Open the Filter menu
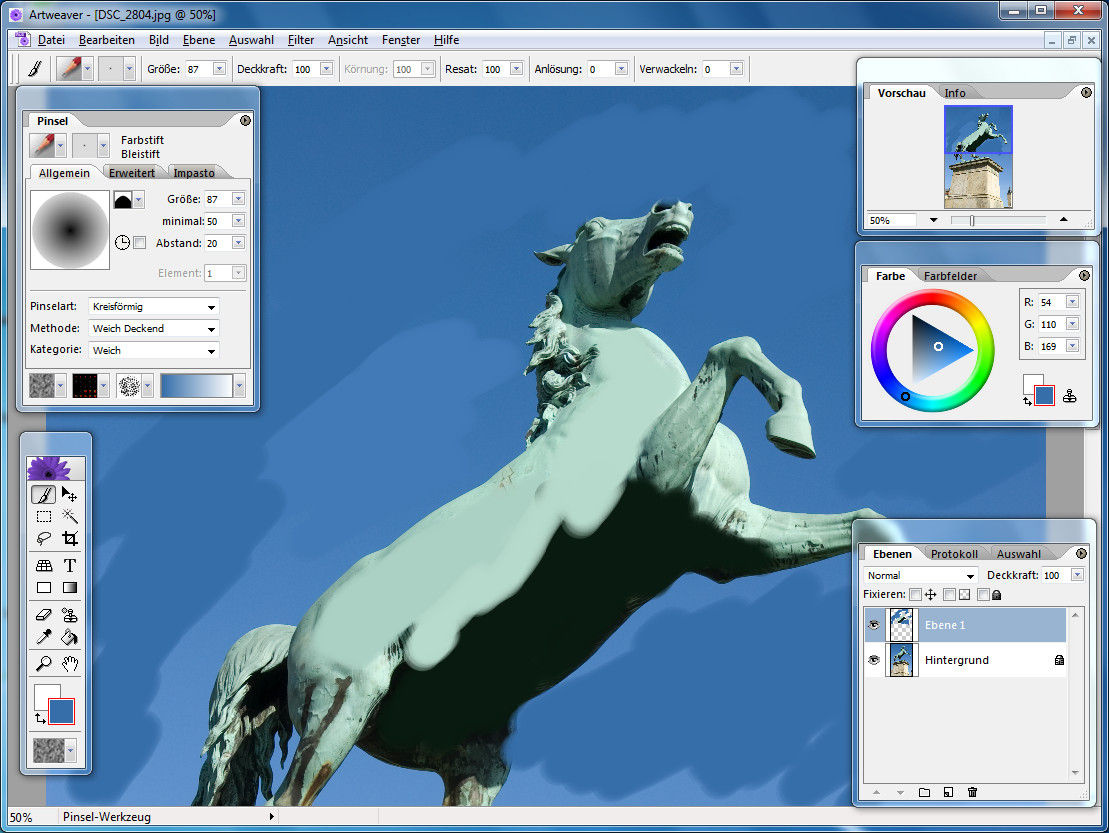1109x833 pixels. click(x=300, y=40)
